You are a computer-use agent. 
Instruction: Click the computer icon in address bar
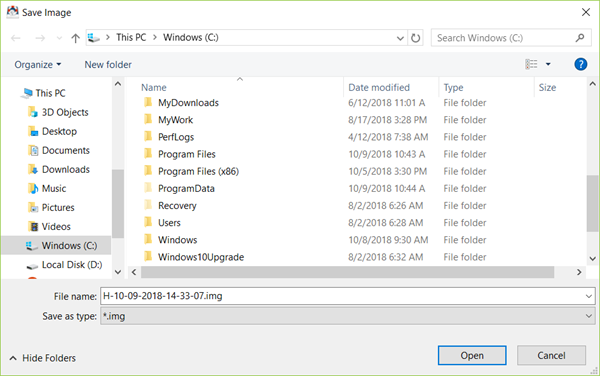pyautogui.click(x=94, y=37)
